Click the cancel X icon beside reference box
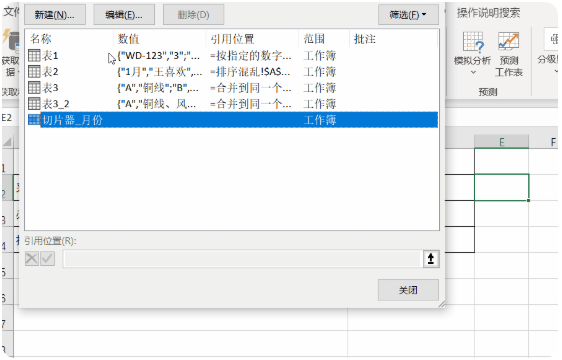 [32, 259]
